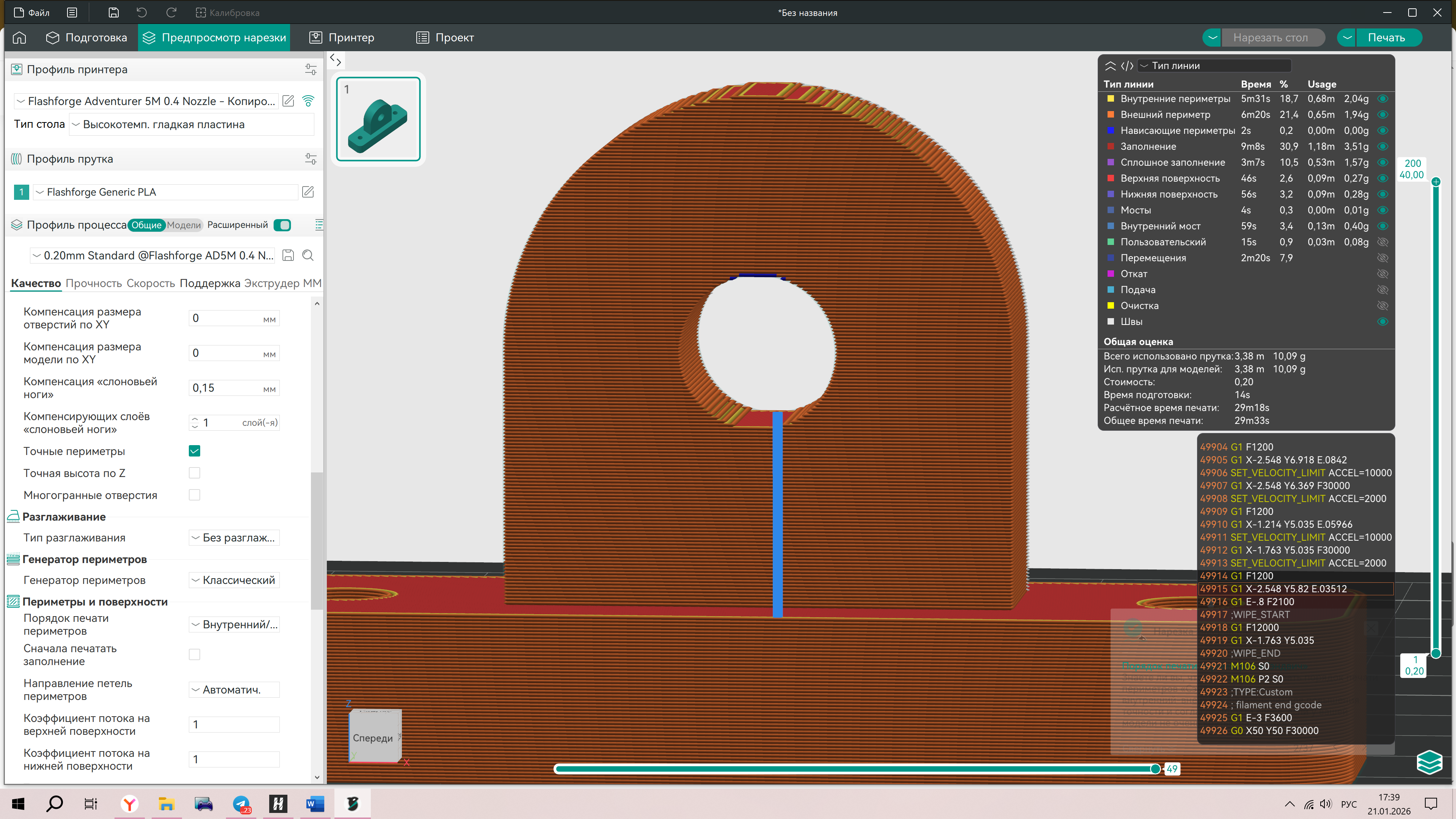Open the Прочность settings tab
The height and width of the screenshot is (819, 1456).
(93, 284)
